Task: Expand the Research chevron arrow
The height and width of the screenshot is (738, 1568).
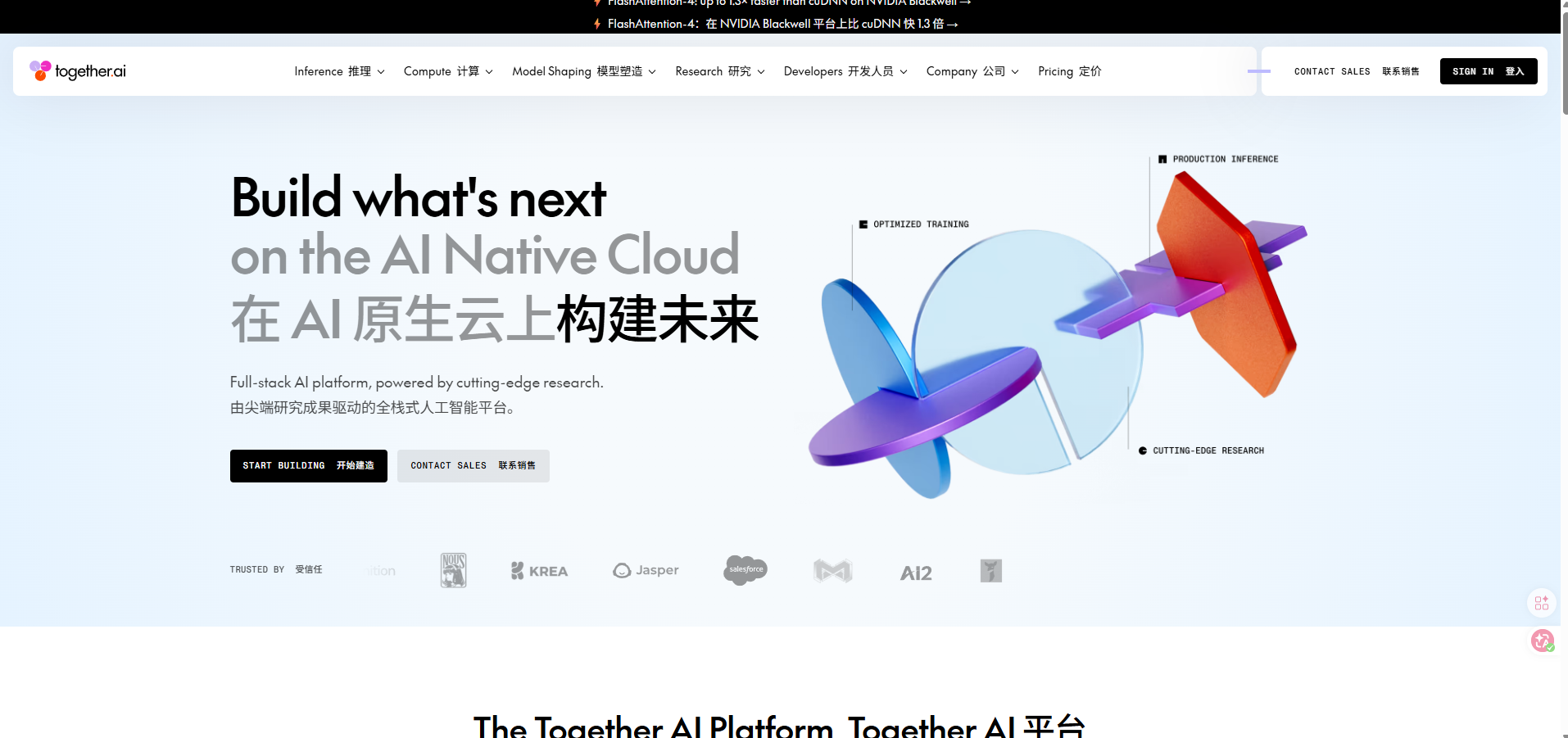Action: click(761, 72)
